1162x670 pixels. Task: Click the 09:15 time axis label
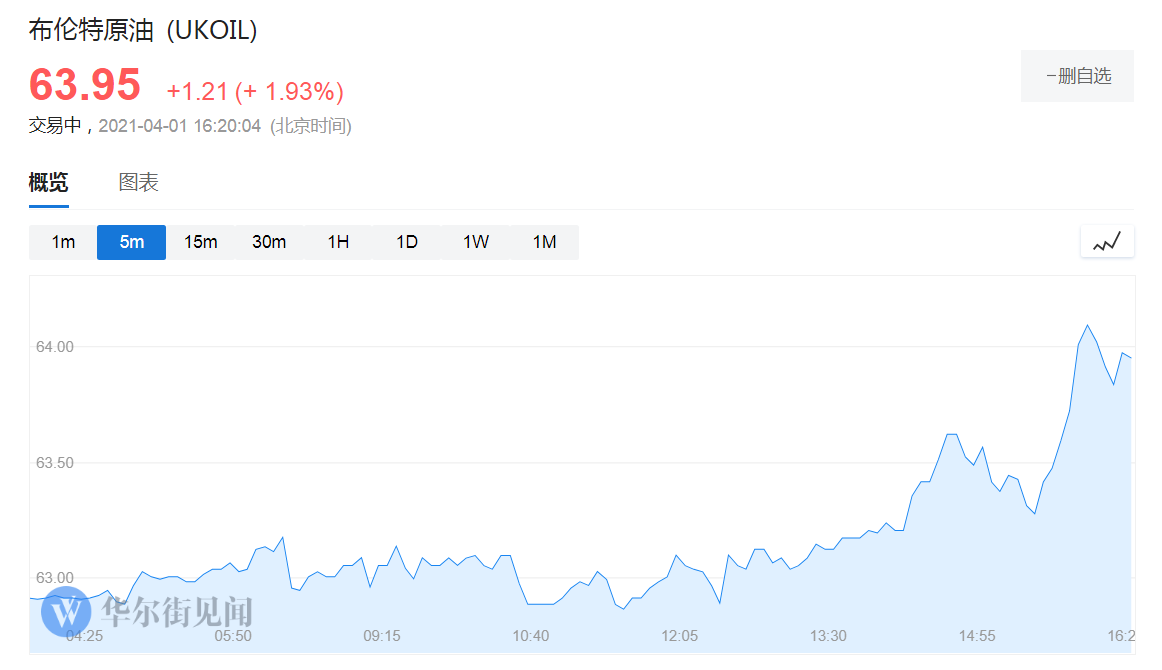(x=381, y=636)
